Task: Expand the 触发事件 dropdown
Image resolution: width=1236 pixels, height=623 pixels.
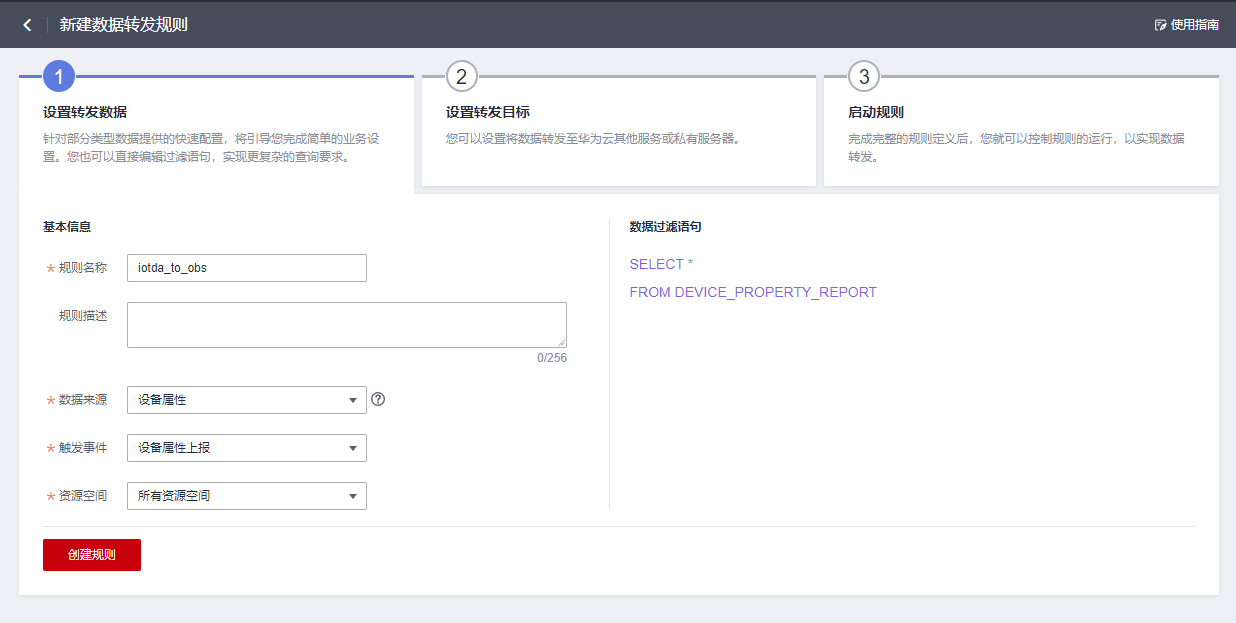Action: point(246,447)
